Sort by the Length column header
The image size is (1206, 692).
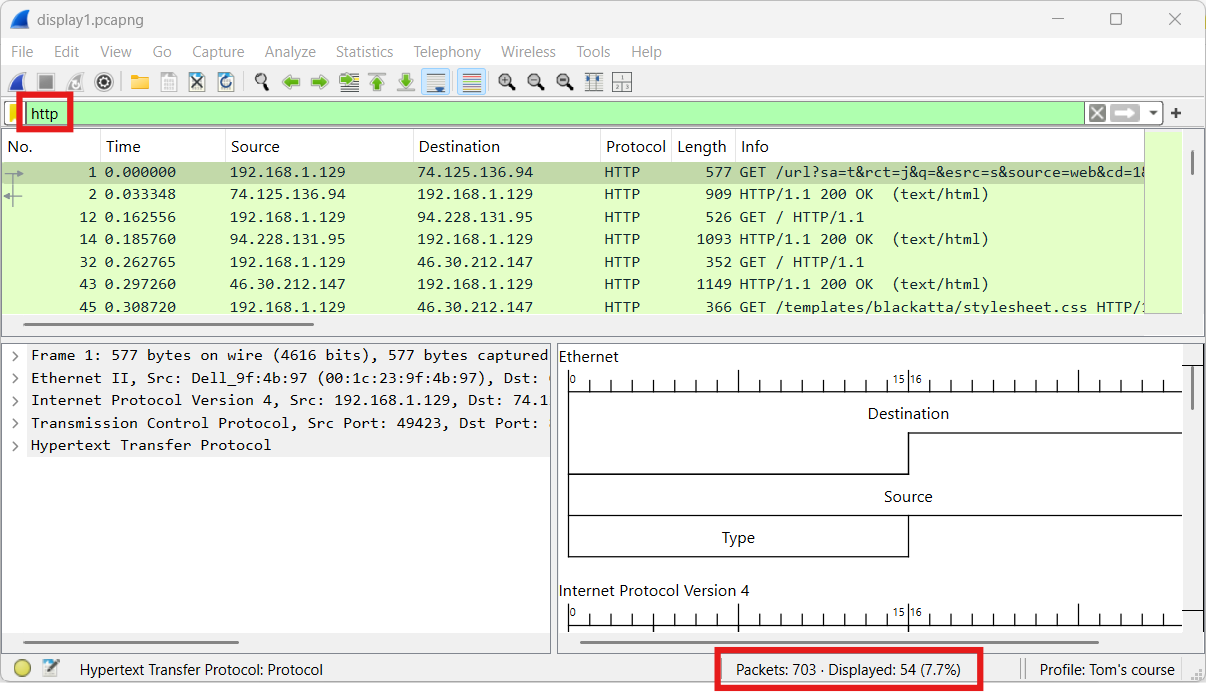point(703,146)
